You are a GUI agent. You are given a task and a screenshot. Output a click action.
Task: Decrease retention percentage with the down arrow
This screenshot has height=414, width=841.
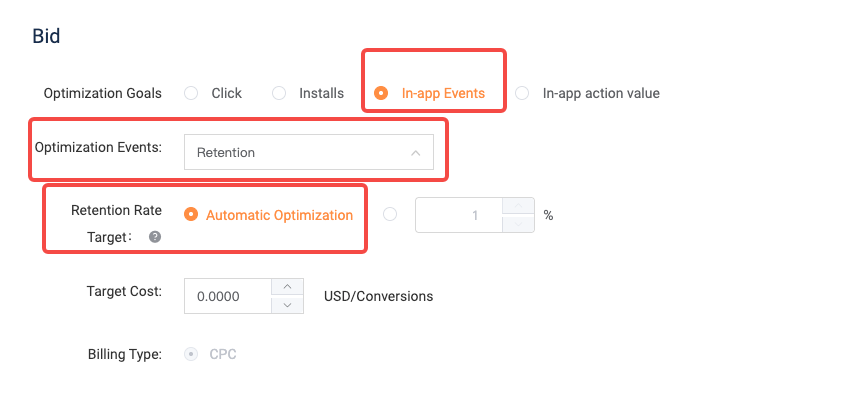coord(516,224)
